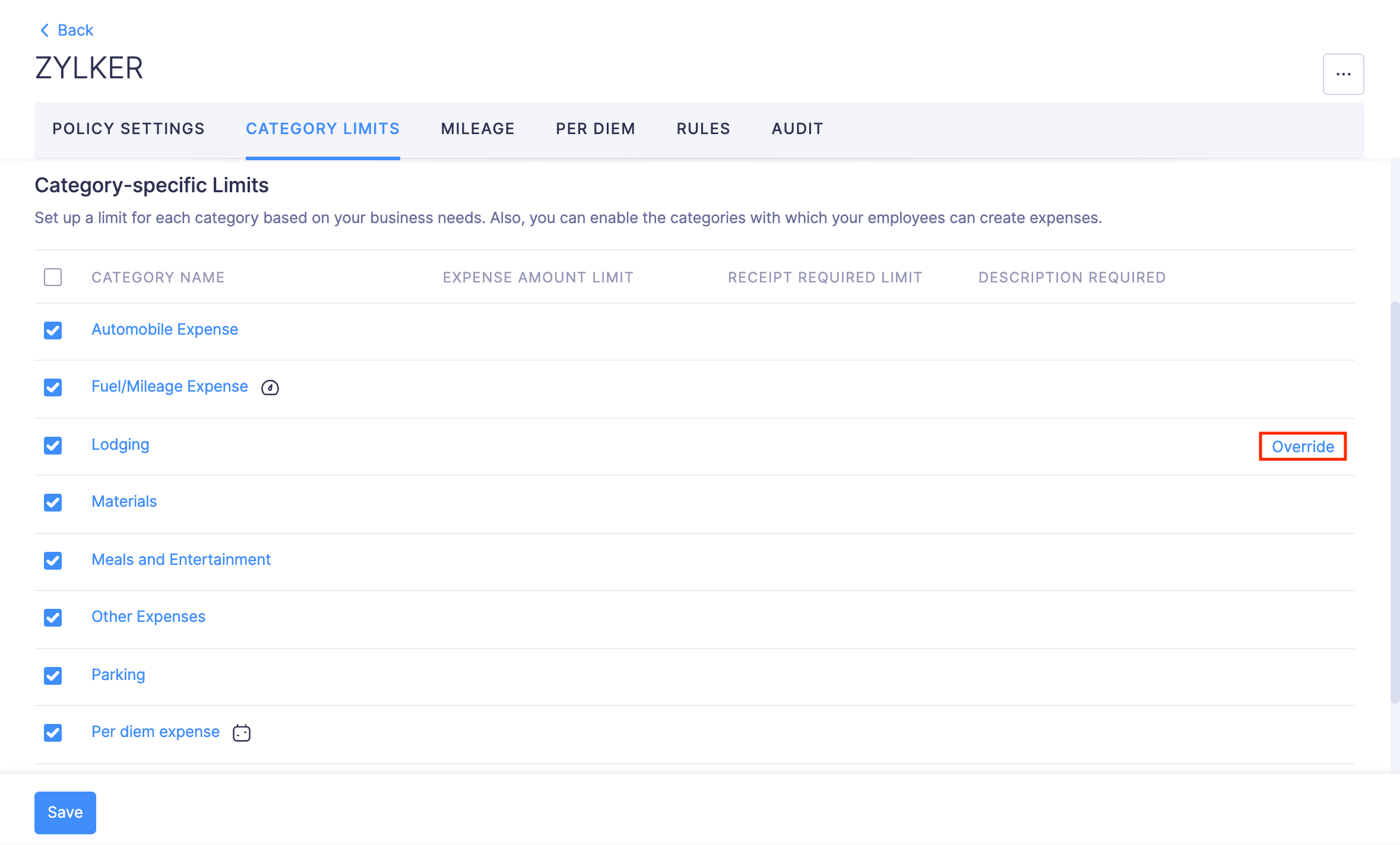Toggle the select-all categories checkbox
Image resolution: width=1400 pixels, height=845 pixels.
click(x=53, y=277)
